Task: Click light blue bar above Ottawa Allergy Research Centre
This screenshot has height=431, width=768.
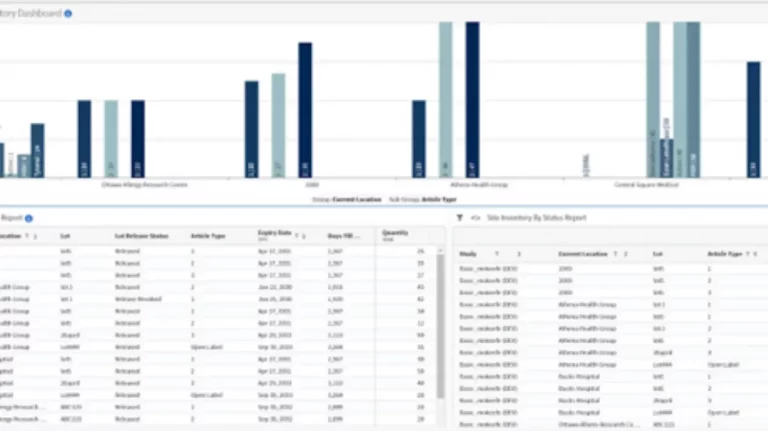Action: [111, 138]
